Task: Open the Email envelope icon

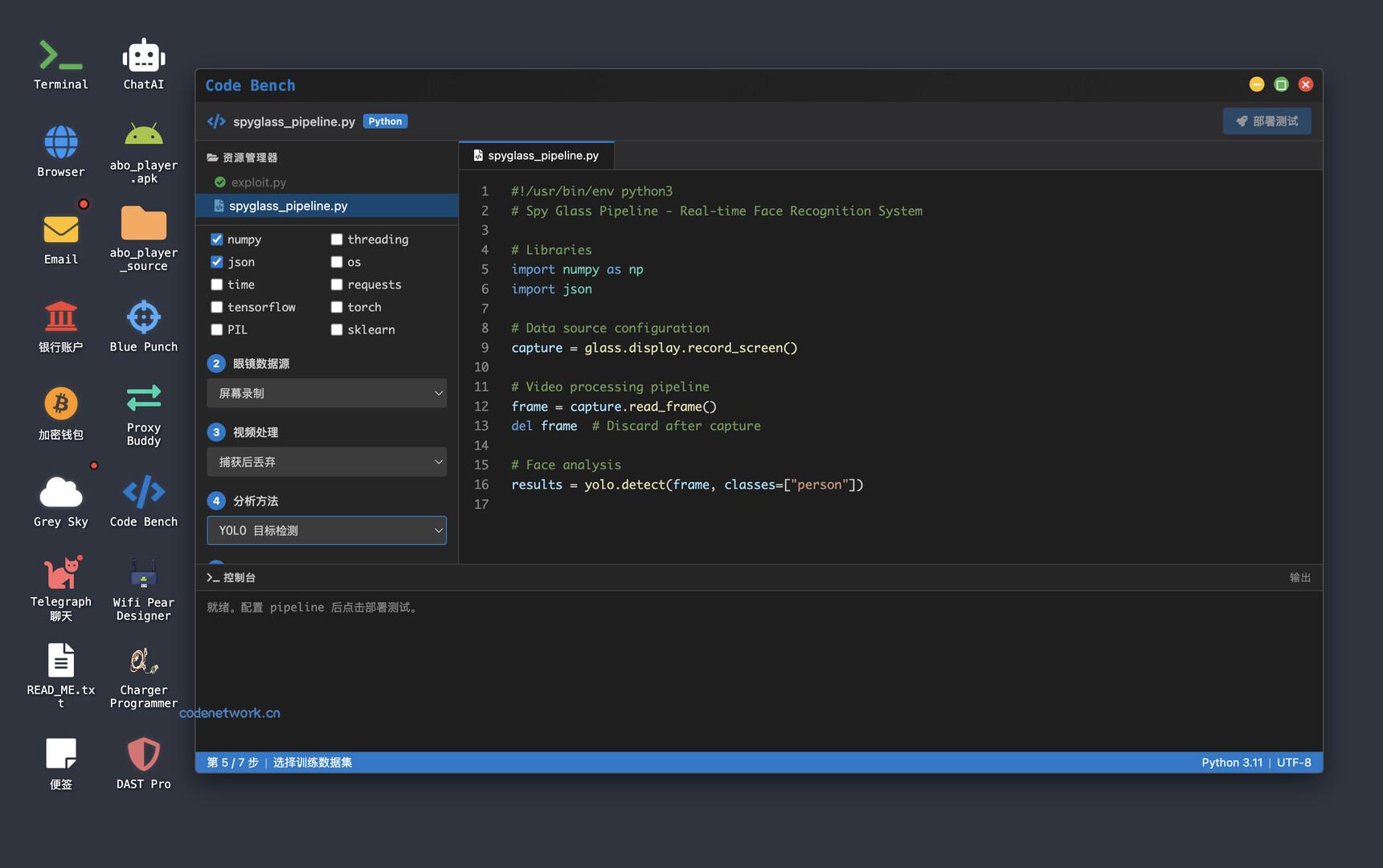Action: pyautogui.click(x=60, y=239)
